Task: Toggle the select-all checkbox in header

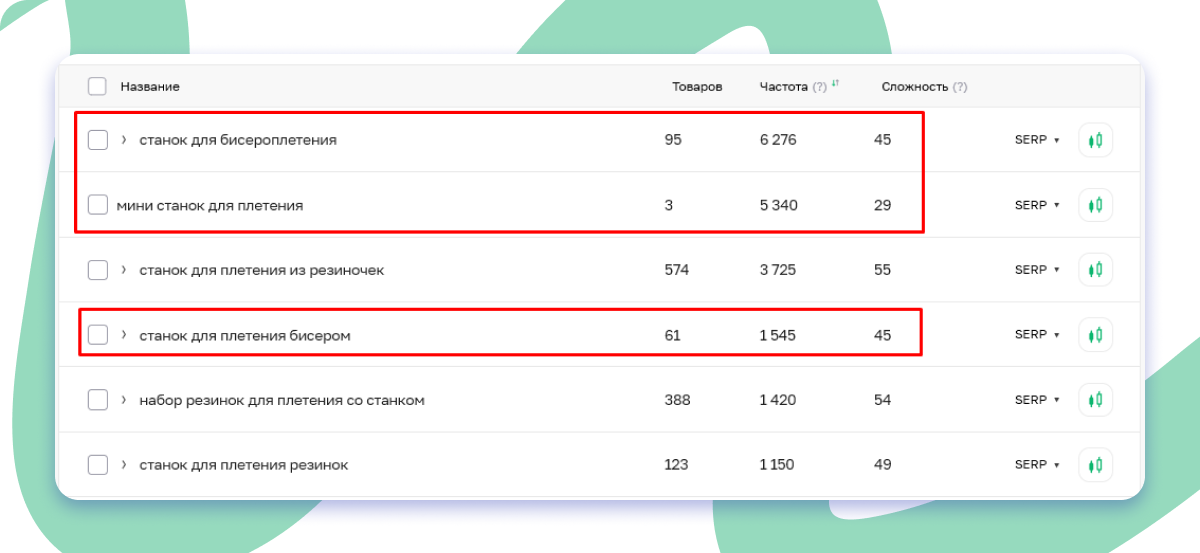Action: (x=97, y=87)
